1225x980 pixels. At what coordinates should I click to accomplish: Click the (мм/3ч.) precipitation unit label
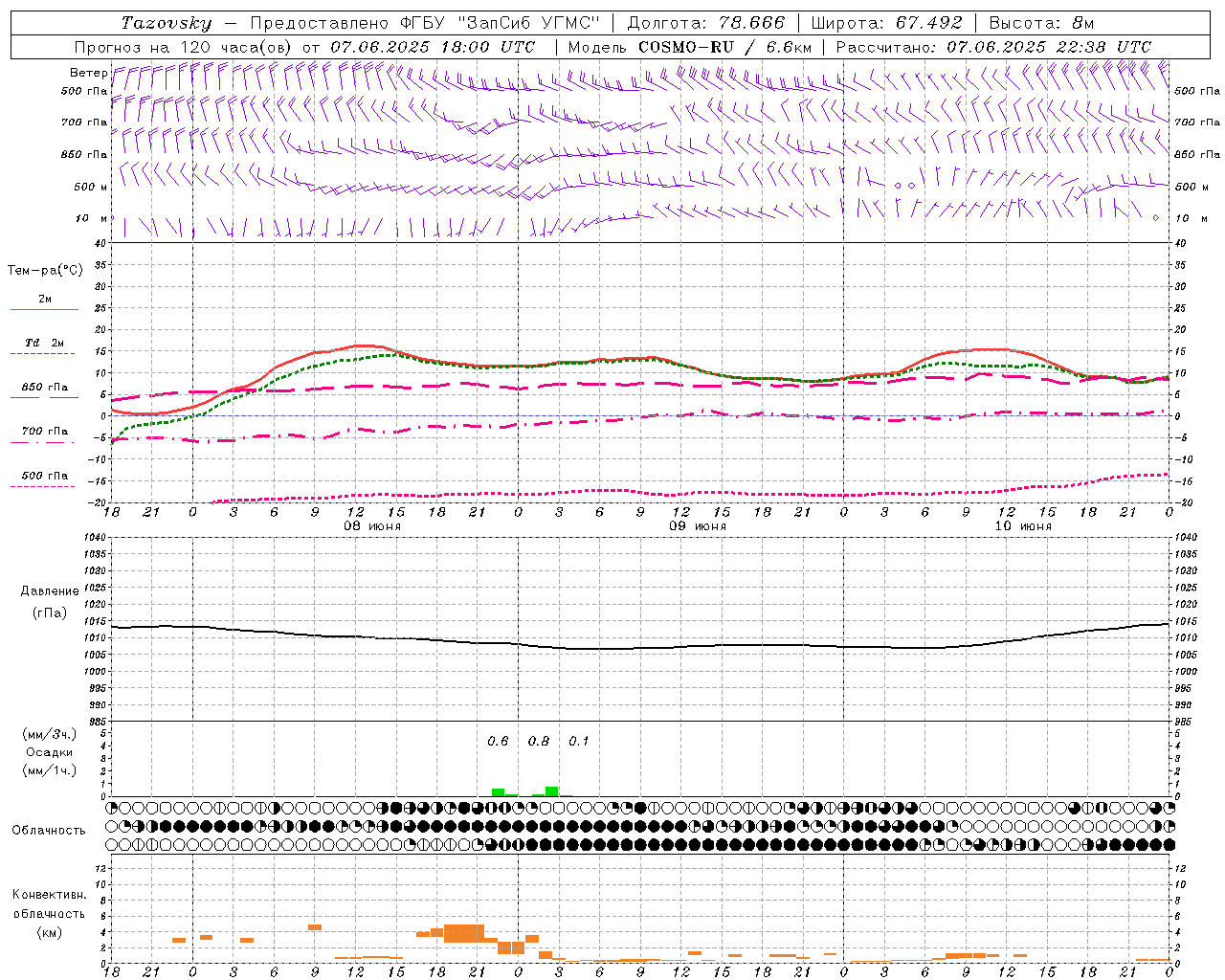click(x=50, y=735)
